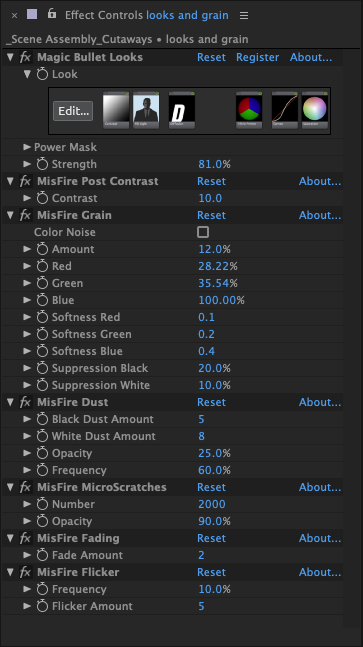
Task: Click the Curves tool icon in the Look chain
Action: click(285, 111)
